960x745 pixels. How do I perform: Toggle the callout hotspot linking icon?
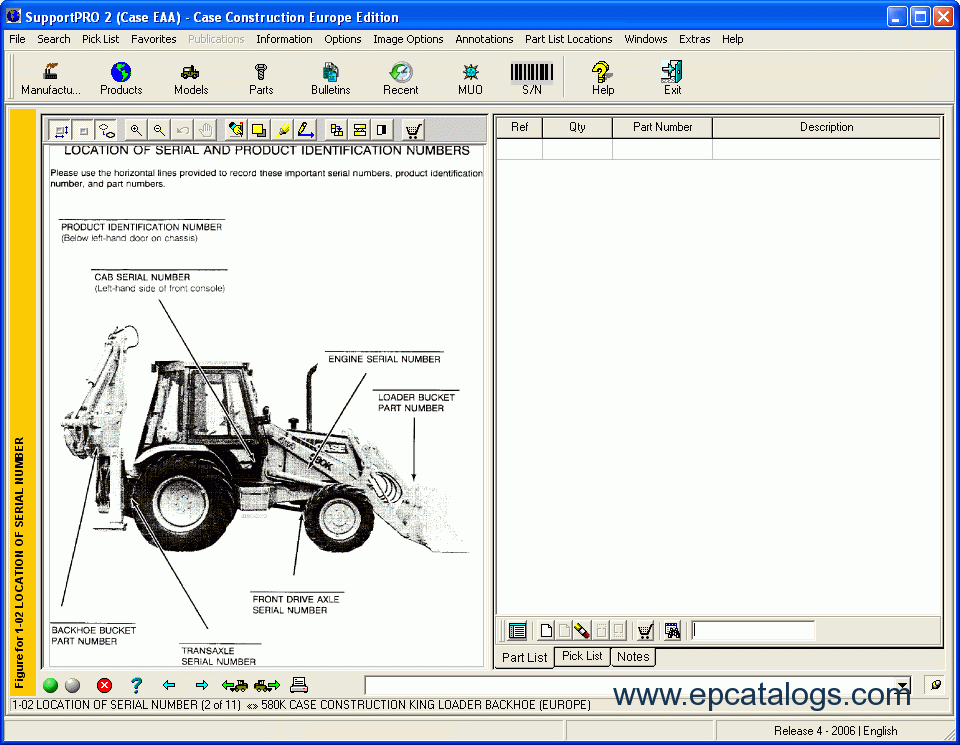coord(107,130)
